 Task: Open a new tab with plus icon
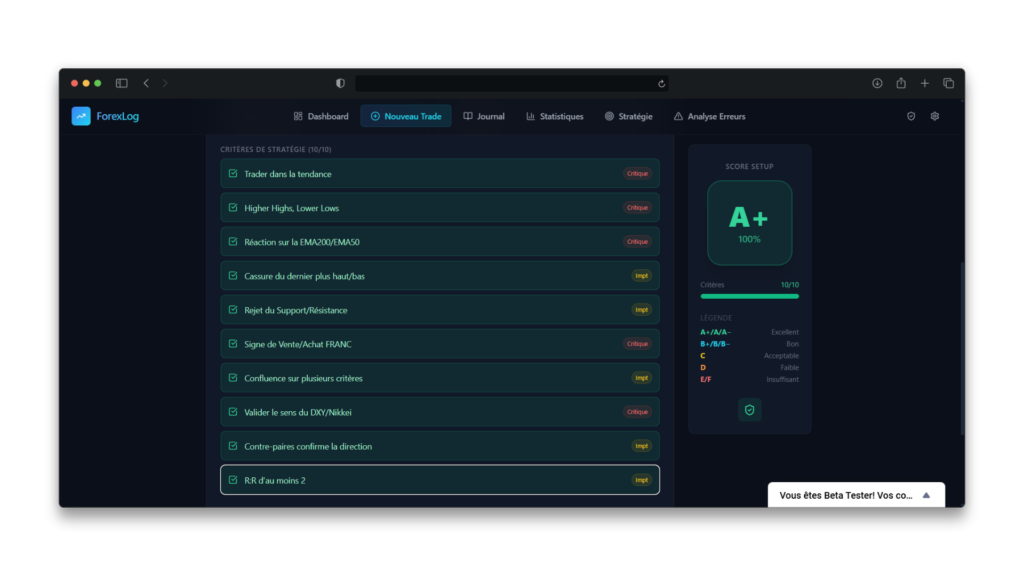(x=925, y=83)
